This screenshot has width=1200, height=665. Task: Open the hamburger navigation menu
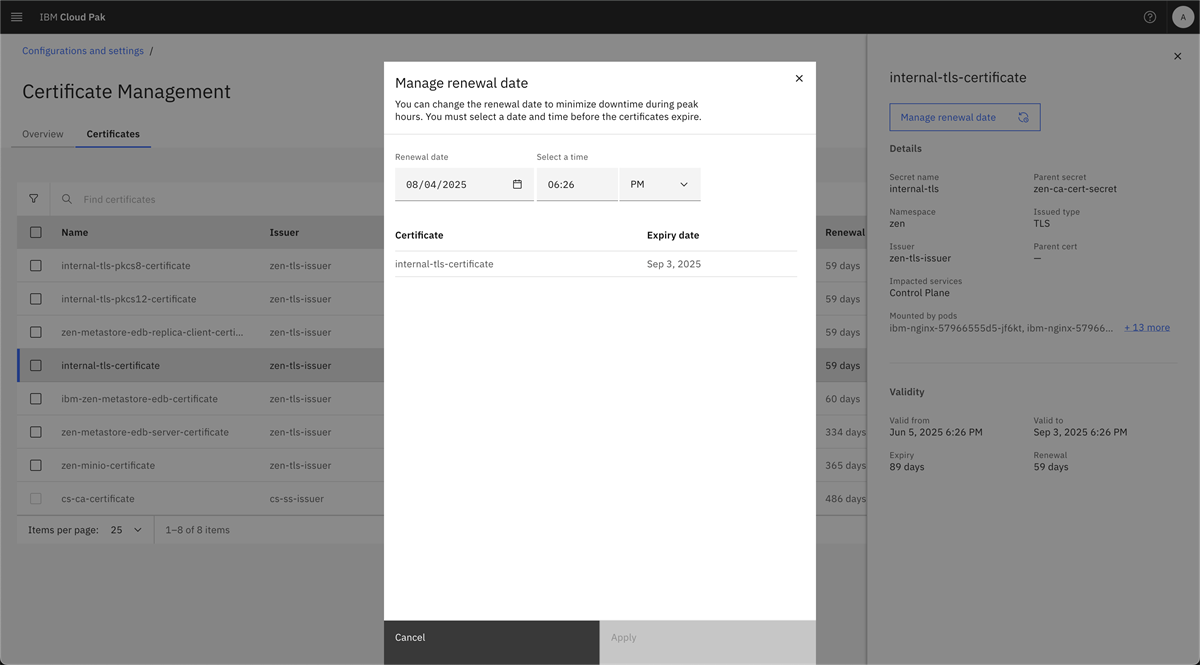coord(16,17)
